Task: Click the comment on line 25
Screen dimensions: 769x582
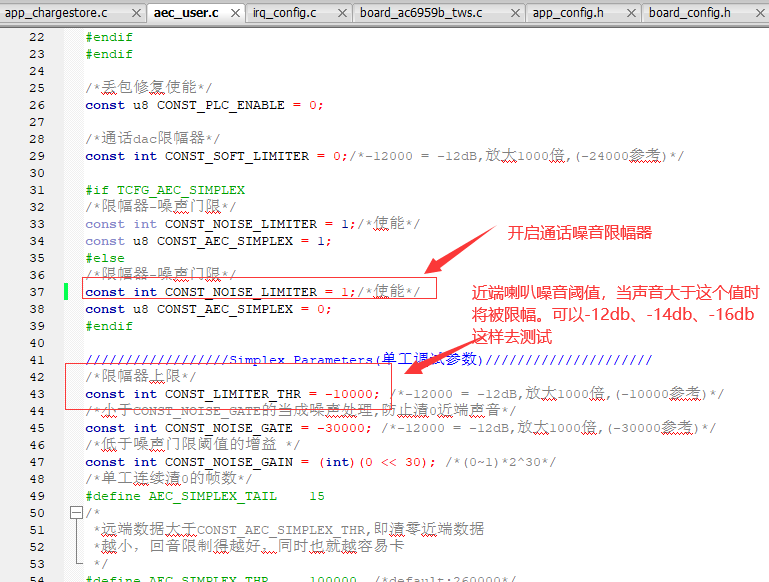Action: [x=149, y=88]
